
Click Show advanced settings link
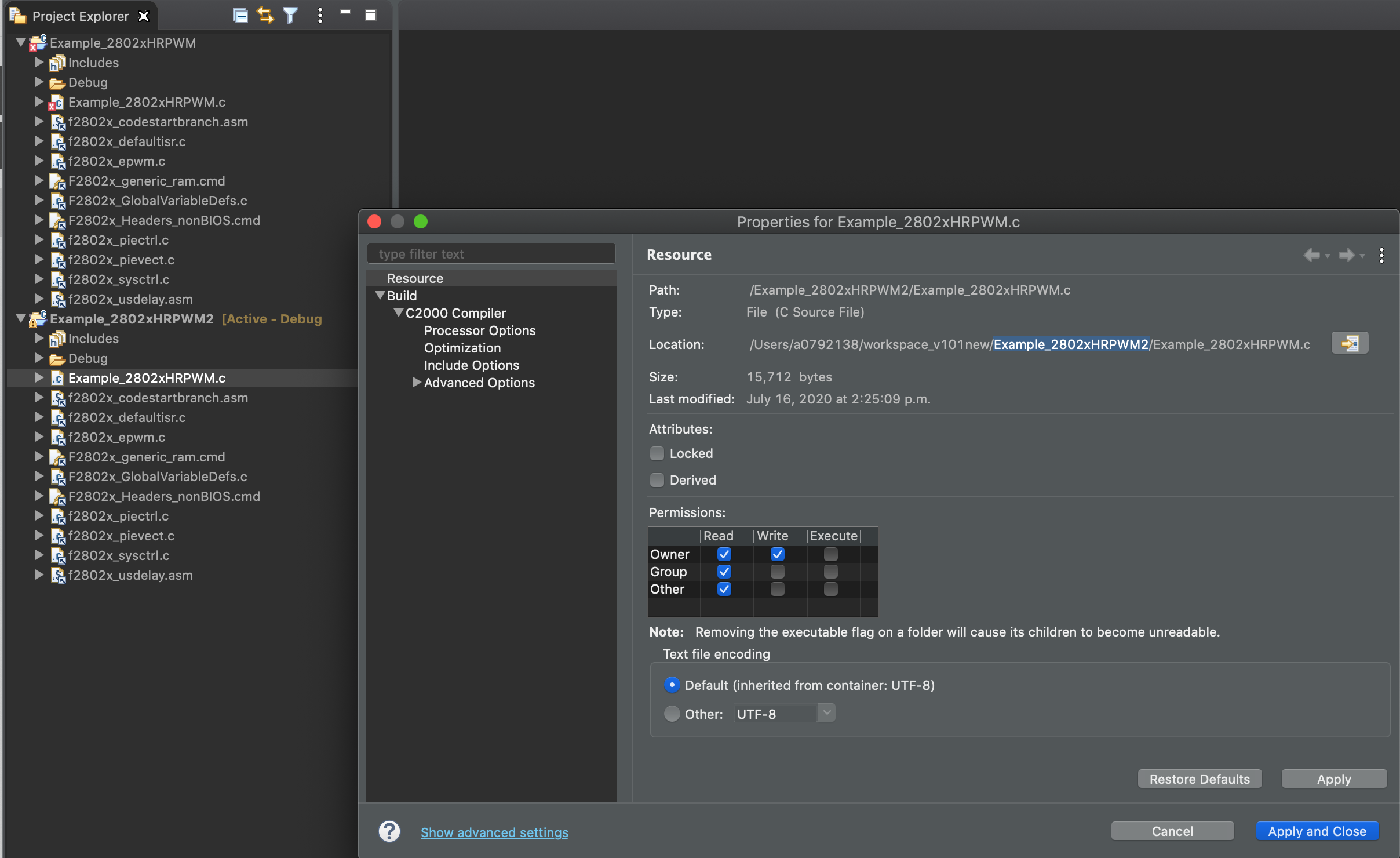pos(494,832)
